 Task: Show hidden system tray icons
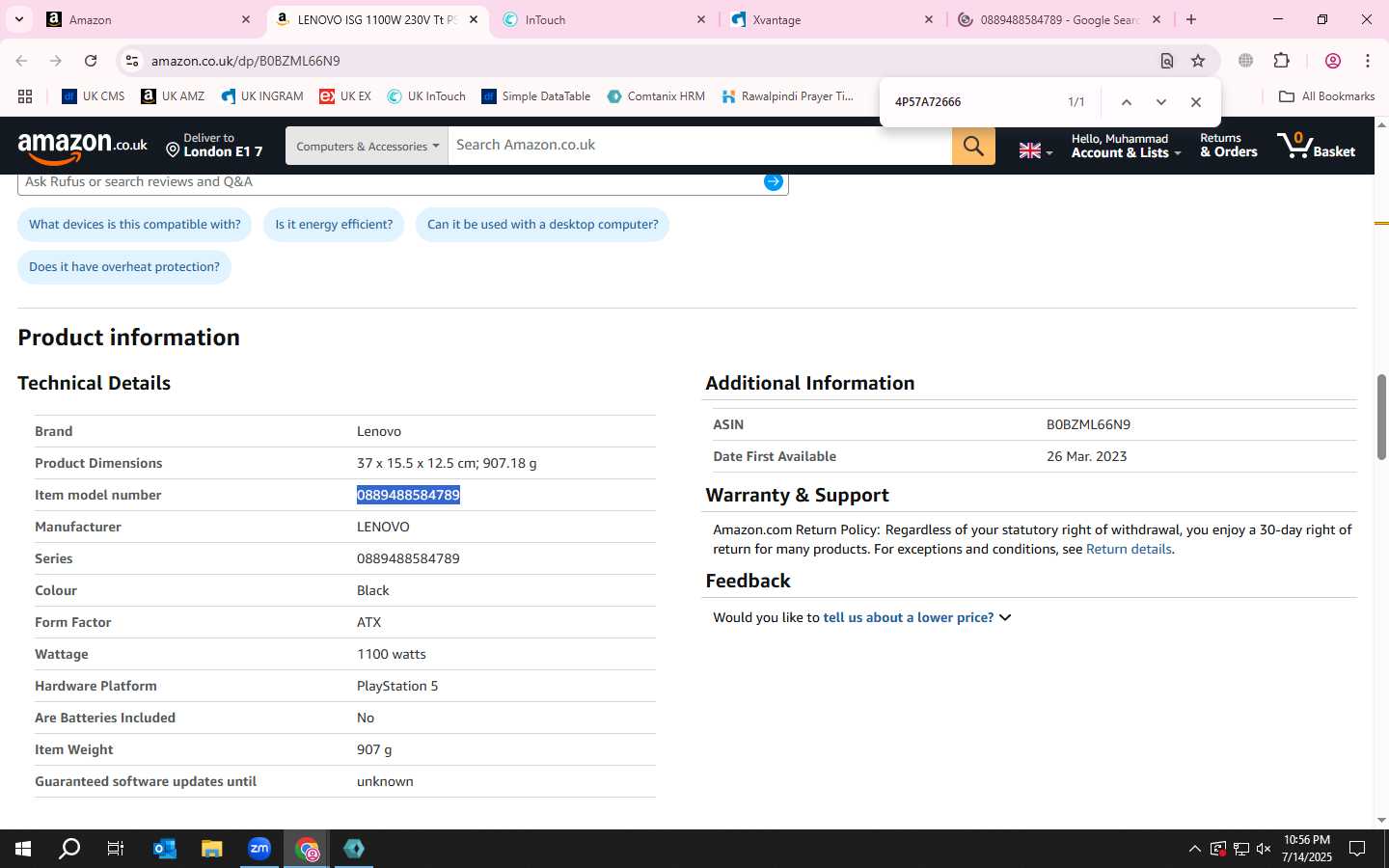click(1194, 849)
